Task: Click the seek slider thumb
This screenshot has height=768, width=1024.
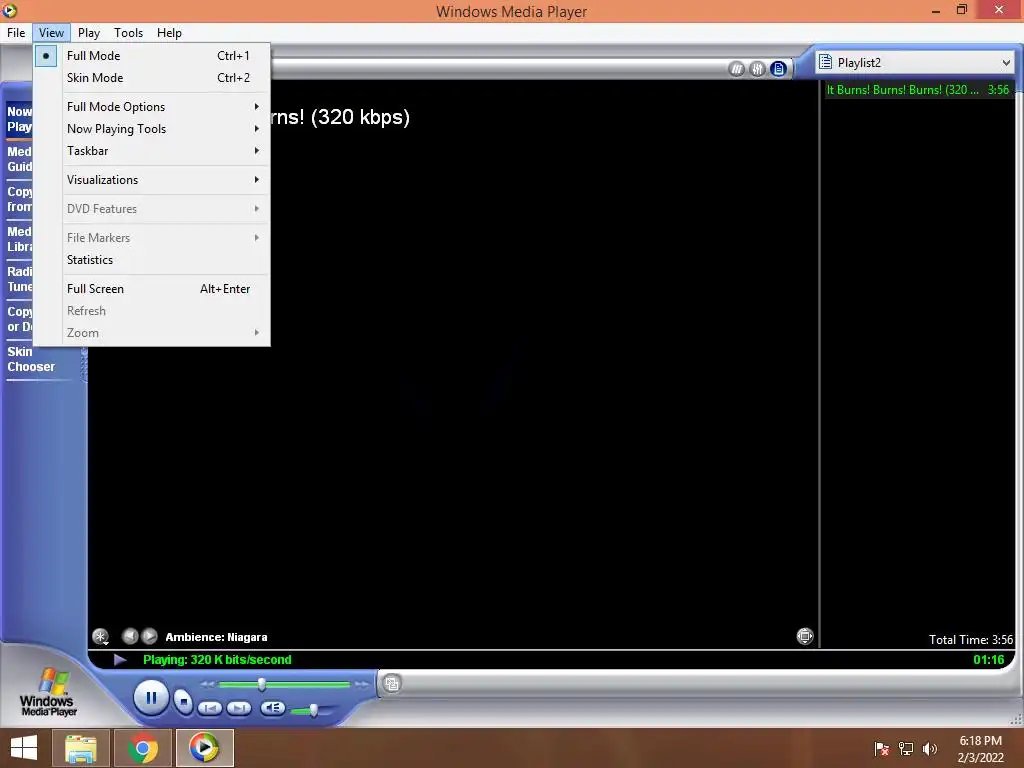Action: [x=262, y=684]
